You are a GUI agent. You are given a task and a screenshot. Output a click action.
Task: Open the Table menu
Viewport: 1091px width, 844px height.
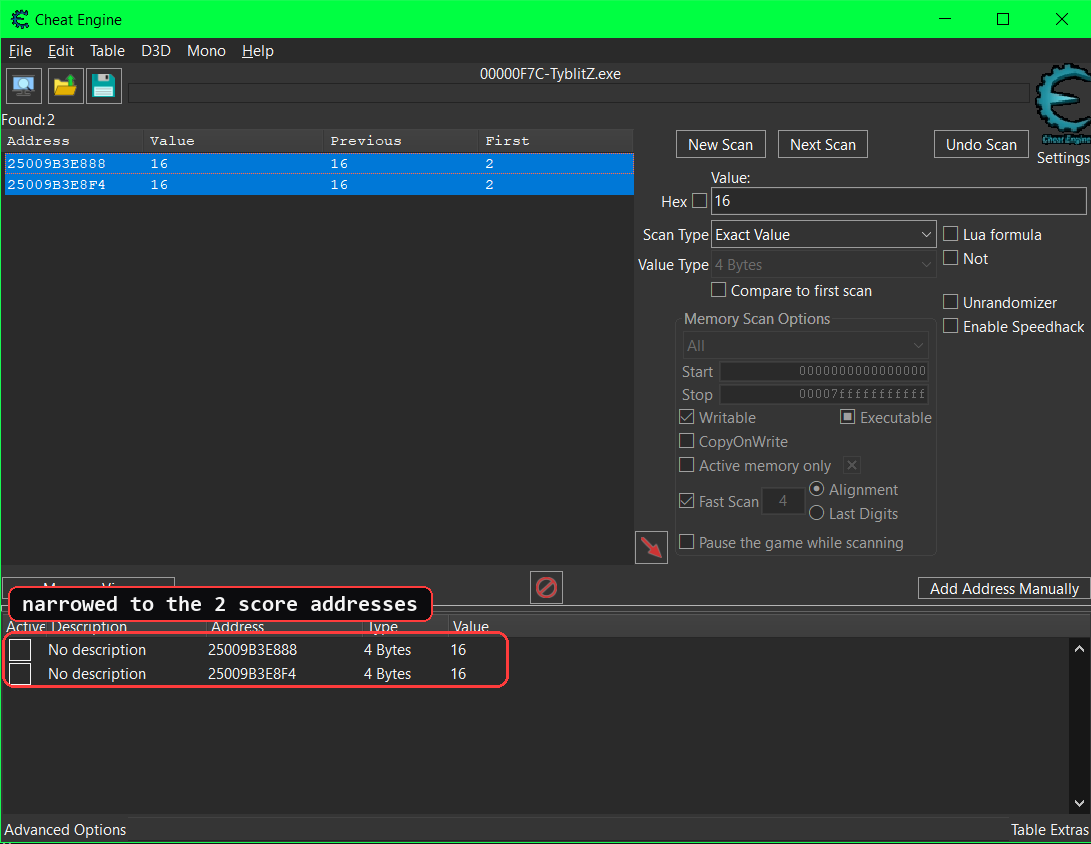click(x=107, y=51)
